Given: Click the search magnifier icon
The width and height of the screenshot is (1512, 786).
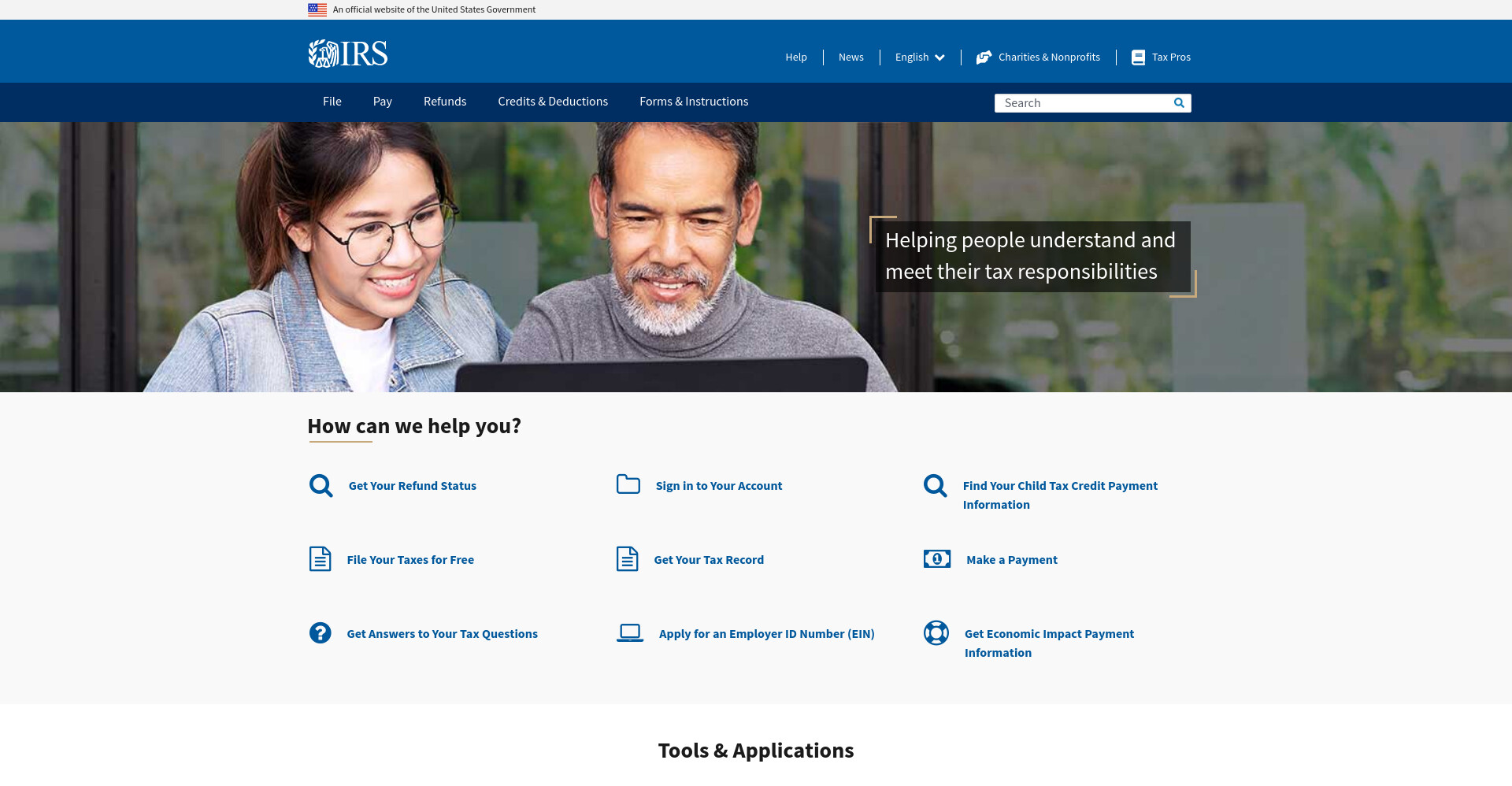Looking at the screenshot, I should (1179, 103).
